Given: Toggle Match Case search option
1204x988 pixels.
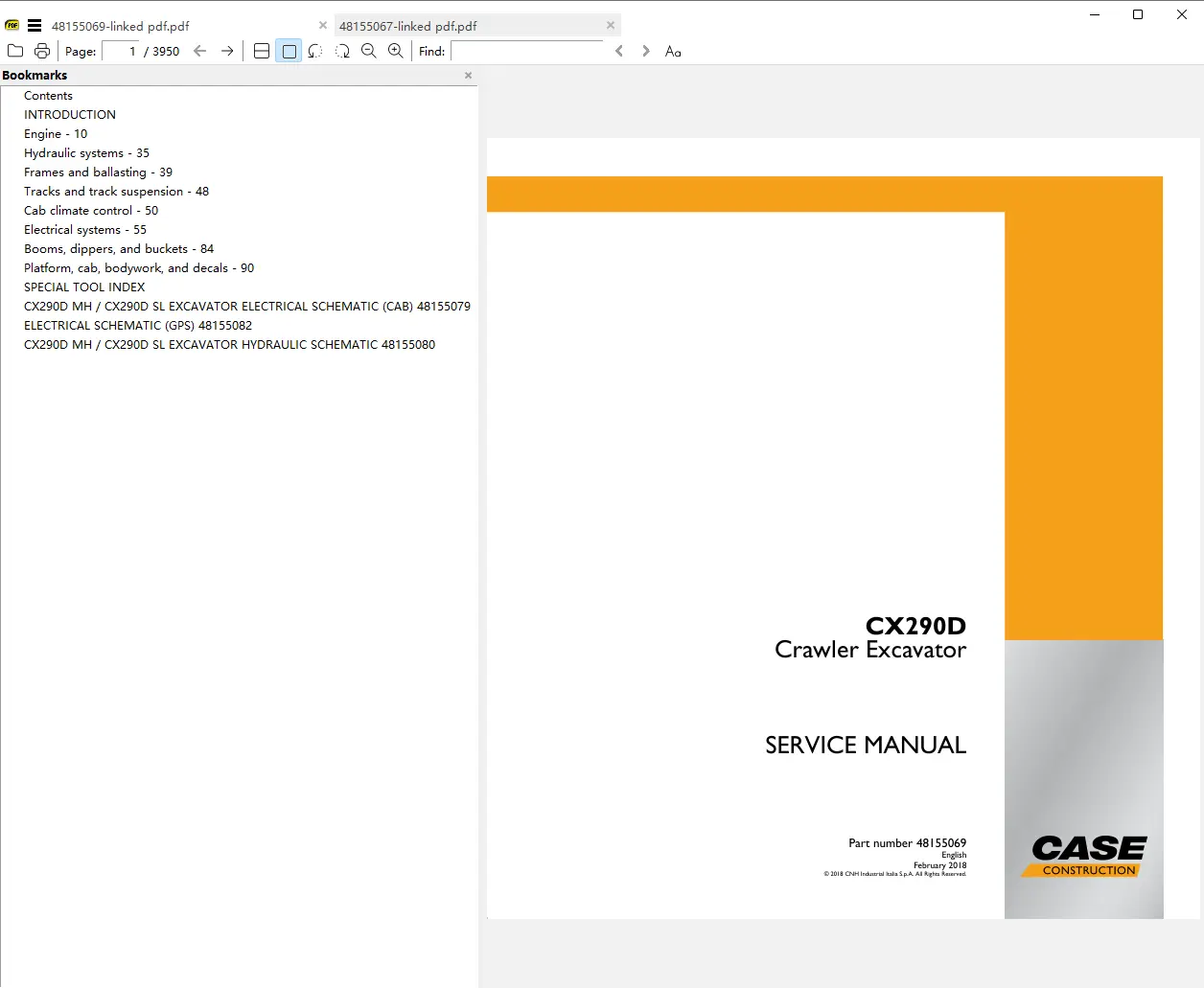Looking at the screenshot, I should click(x=673, y=51).
